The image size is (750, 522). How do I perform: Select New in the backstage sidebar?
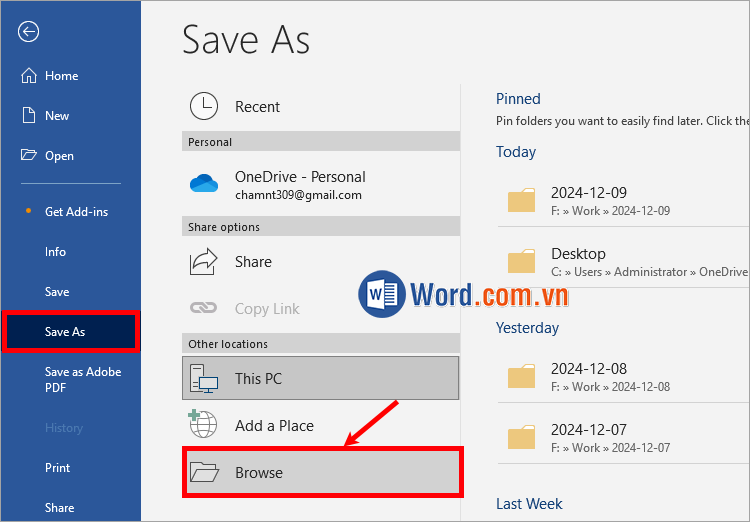(x=71, y=115)
